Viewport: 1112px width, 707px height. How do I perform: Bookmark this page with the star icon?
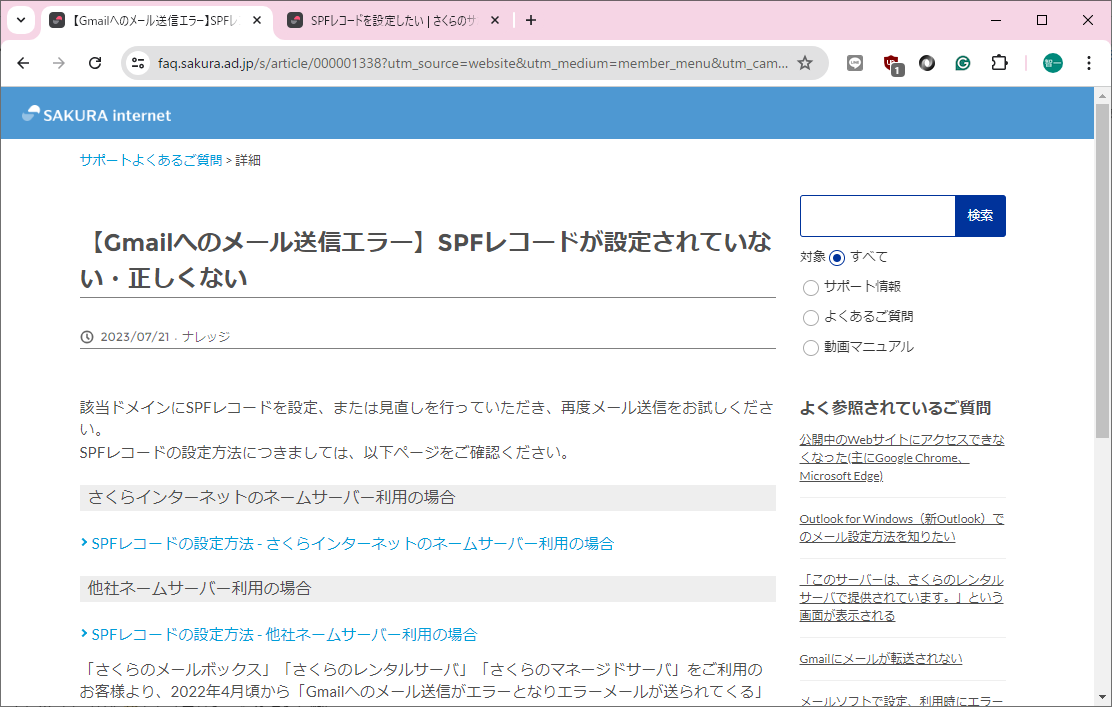coord(805,63)
